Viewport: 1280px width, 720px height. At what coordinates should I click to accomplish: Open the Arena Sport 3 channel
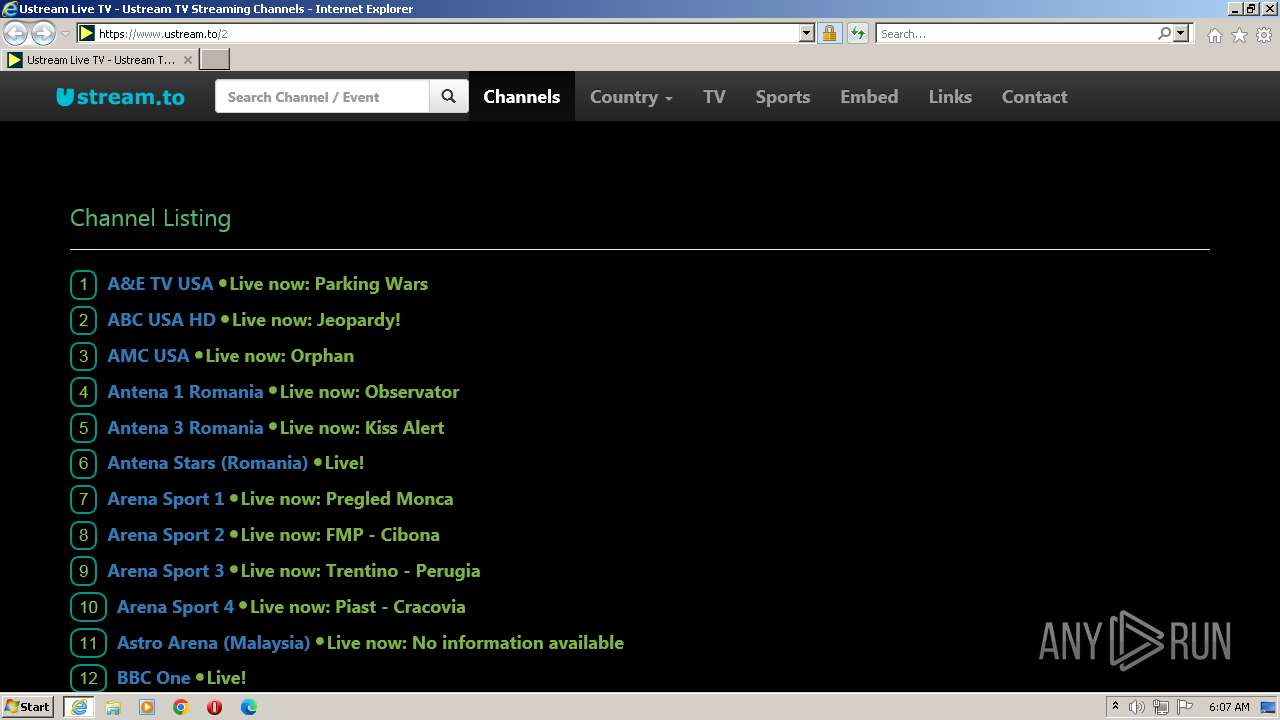click(x=166, y=571)
